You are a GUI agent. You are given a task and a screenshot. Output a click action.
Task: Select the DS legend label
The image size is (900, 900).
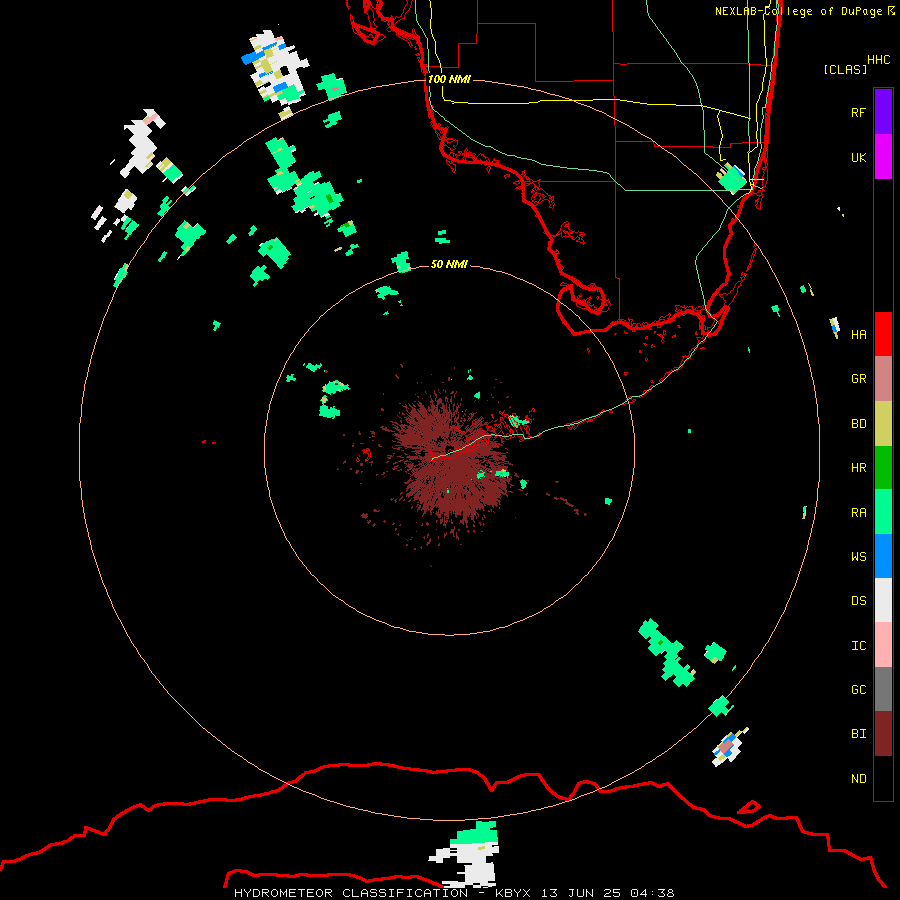858,601
